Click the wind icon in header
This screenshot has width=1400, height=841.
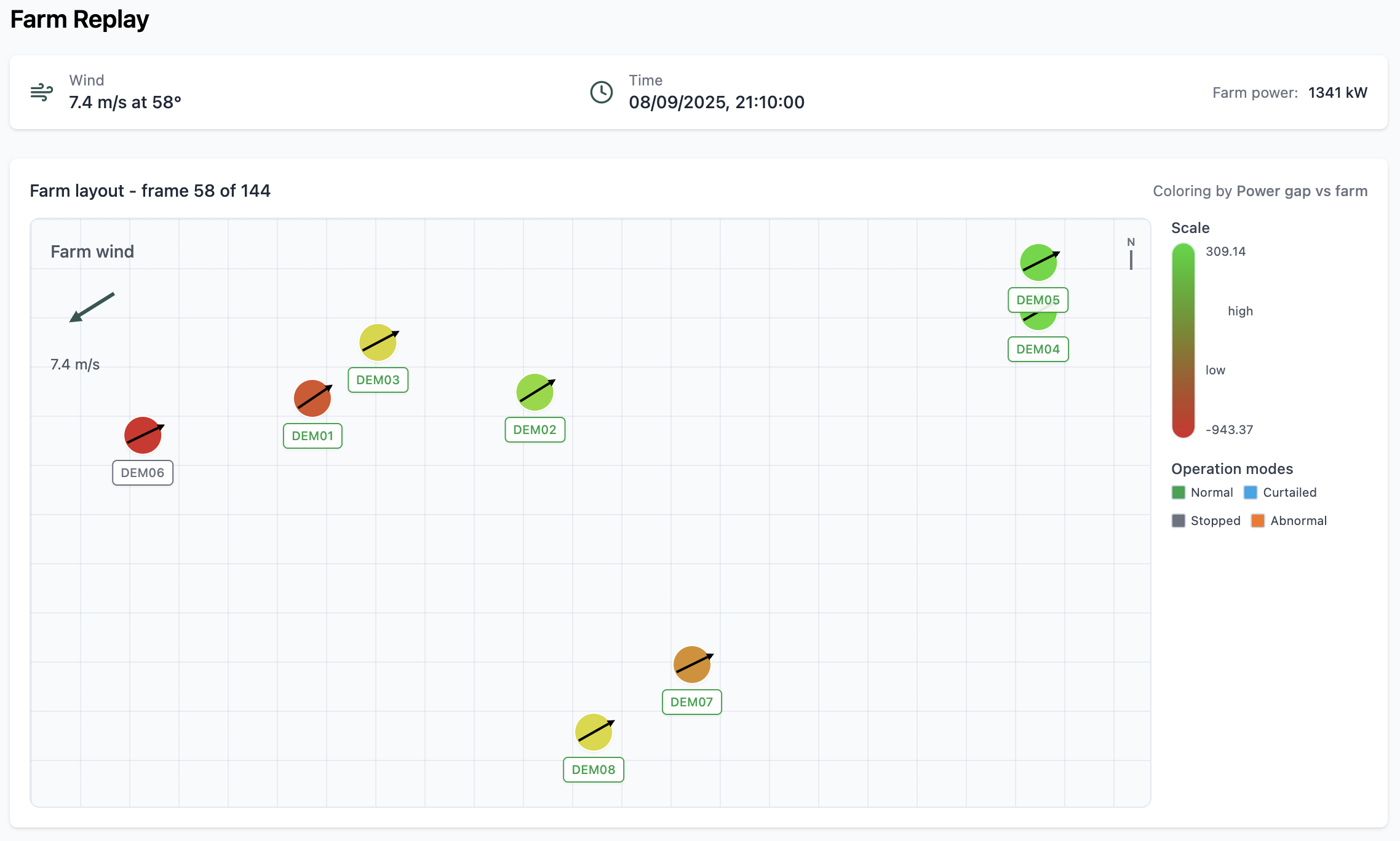point(42,92)
